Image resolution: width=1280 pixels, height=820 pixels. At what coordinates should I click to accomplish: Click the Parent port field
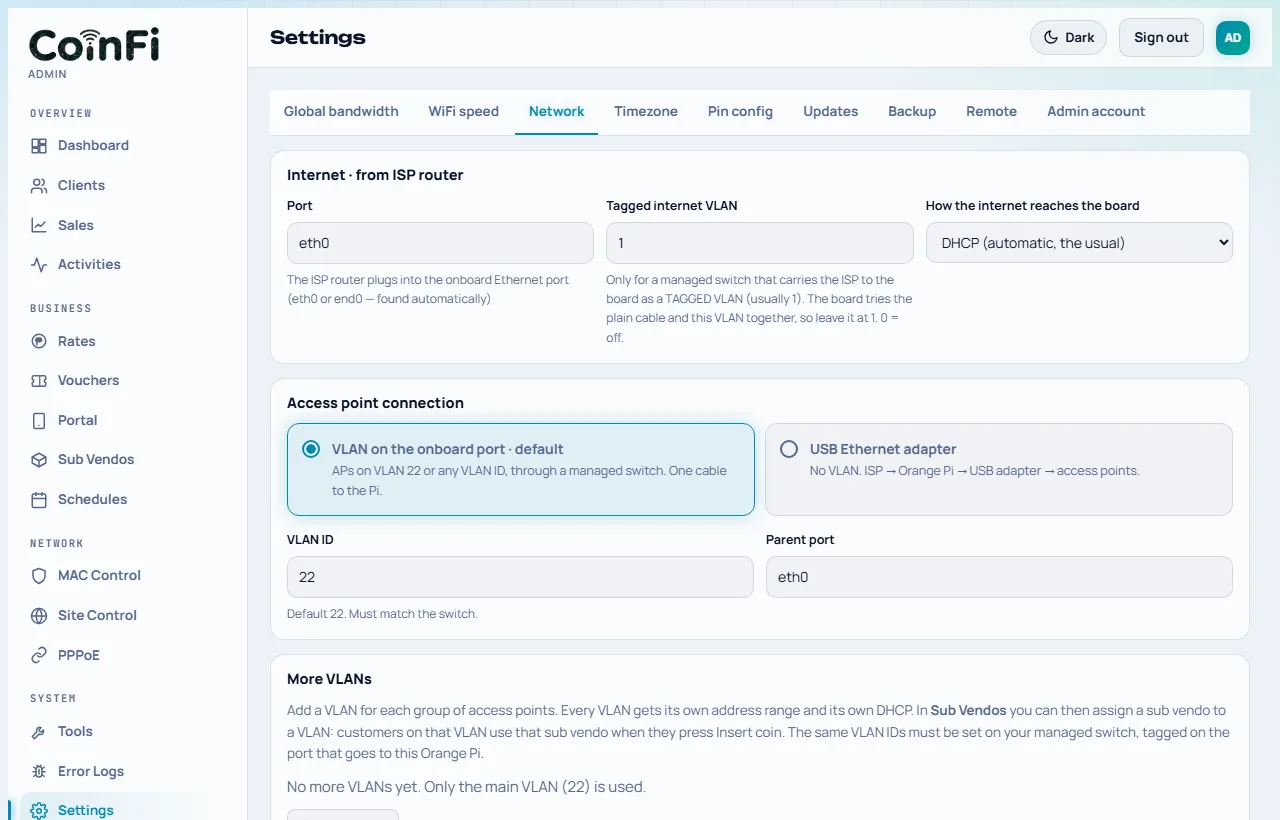coord(999,577)
